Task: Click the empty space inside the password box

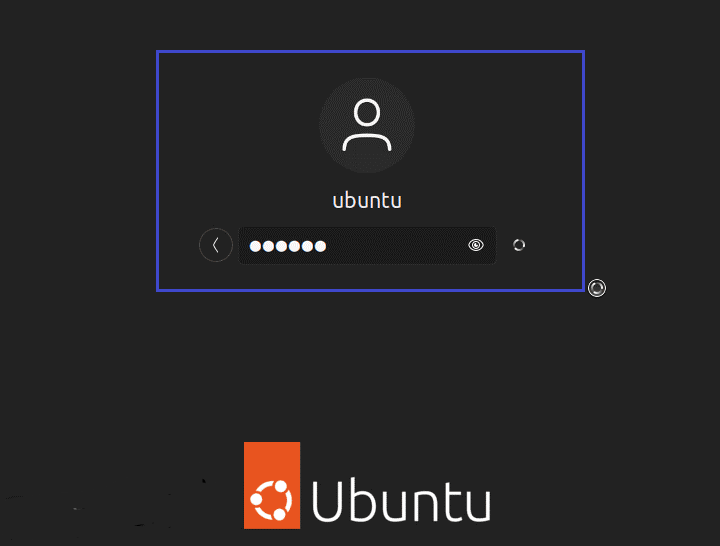Action: tap(395, 245)
